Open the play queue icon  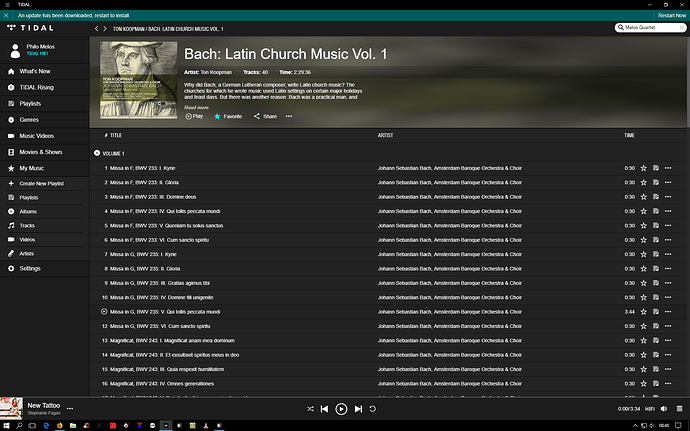click(679, 409)
